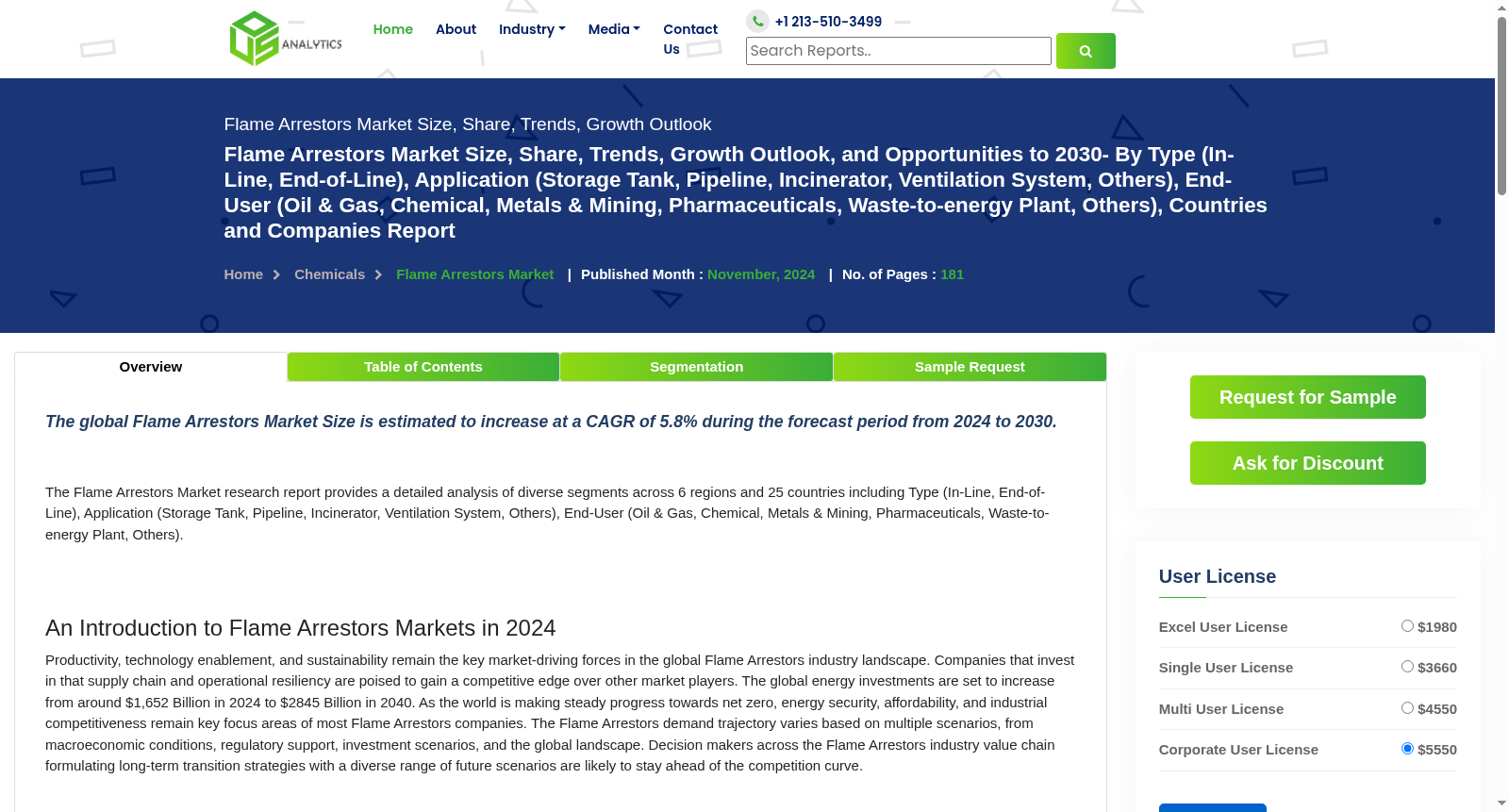Screen dimensions: 1509x812
Task: Open Flame Arrestors Market breadcrumb link
Action: 475,274
